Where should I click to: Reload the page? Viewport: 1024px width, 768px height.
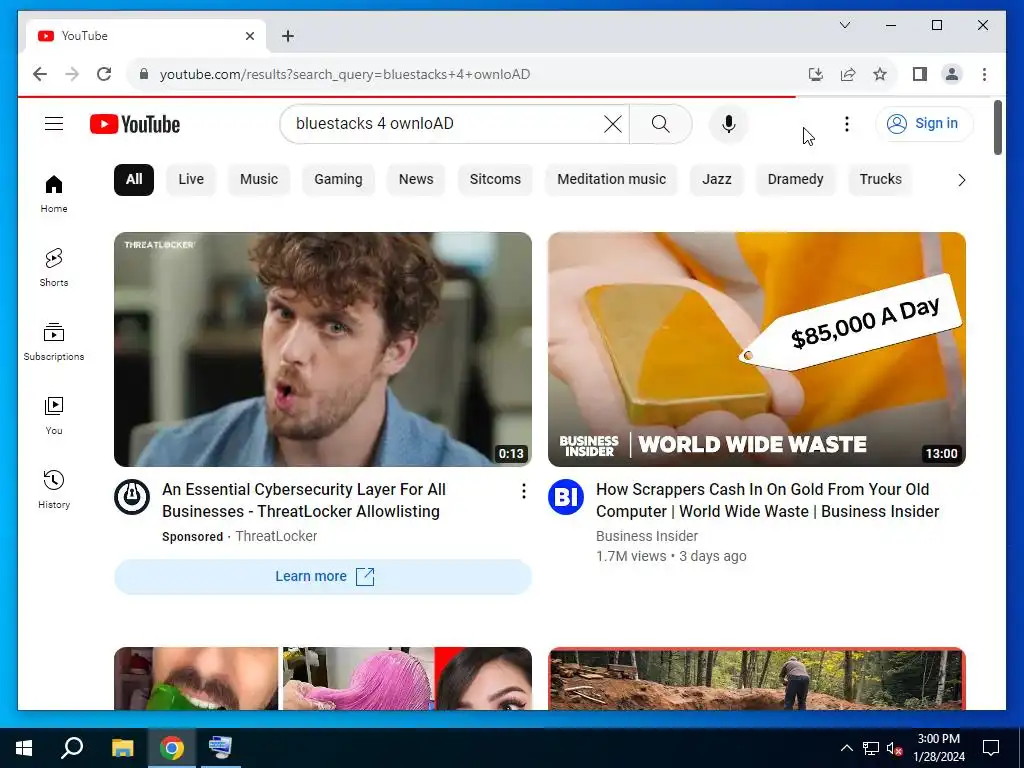pos(104,74)
